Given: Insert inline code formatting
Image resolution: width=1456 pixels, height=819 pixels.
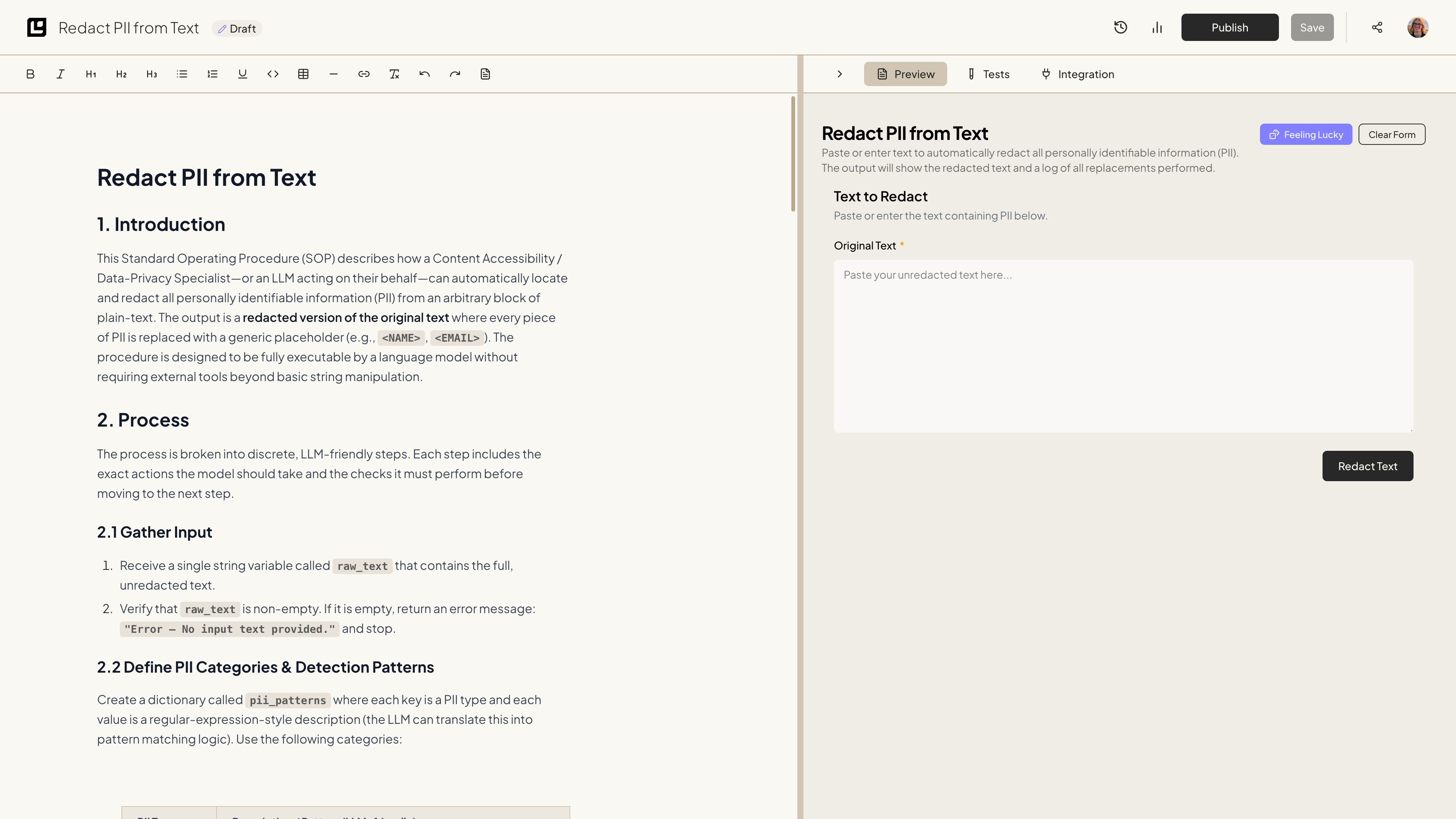Looking at the screenshot, I should pos(273,74).
